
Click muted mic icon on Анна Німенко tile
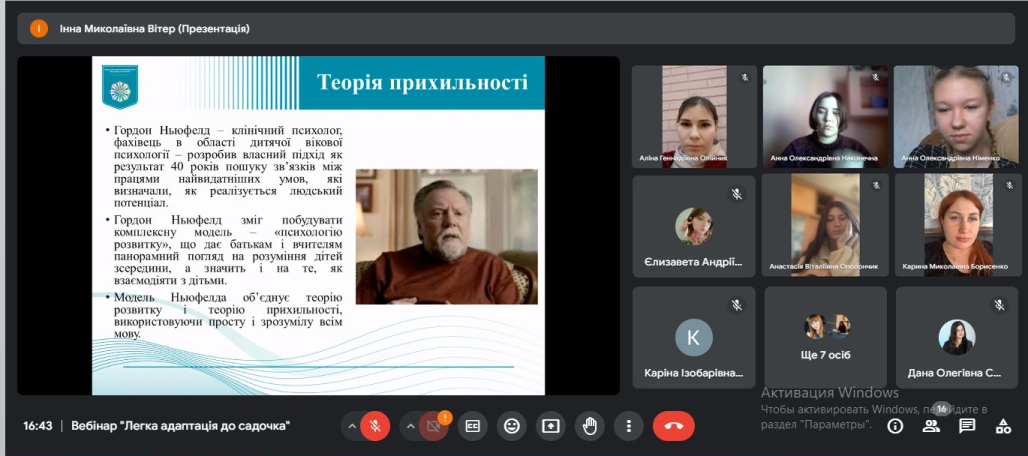tap(1006, 77)
